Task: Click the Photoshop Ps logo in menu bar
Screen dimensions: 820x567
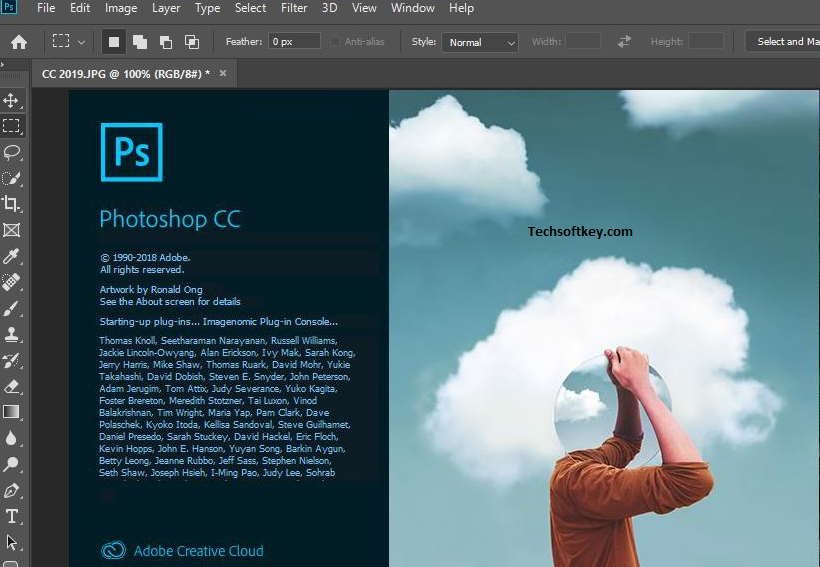Action: pyautogui.click(x=9, y=7)
